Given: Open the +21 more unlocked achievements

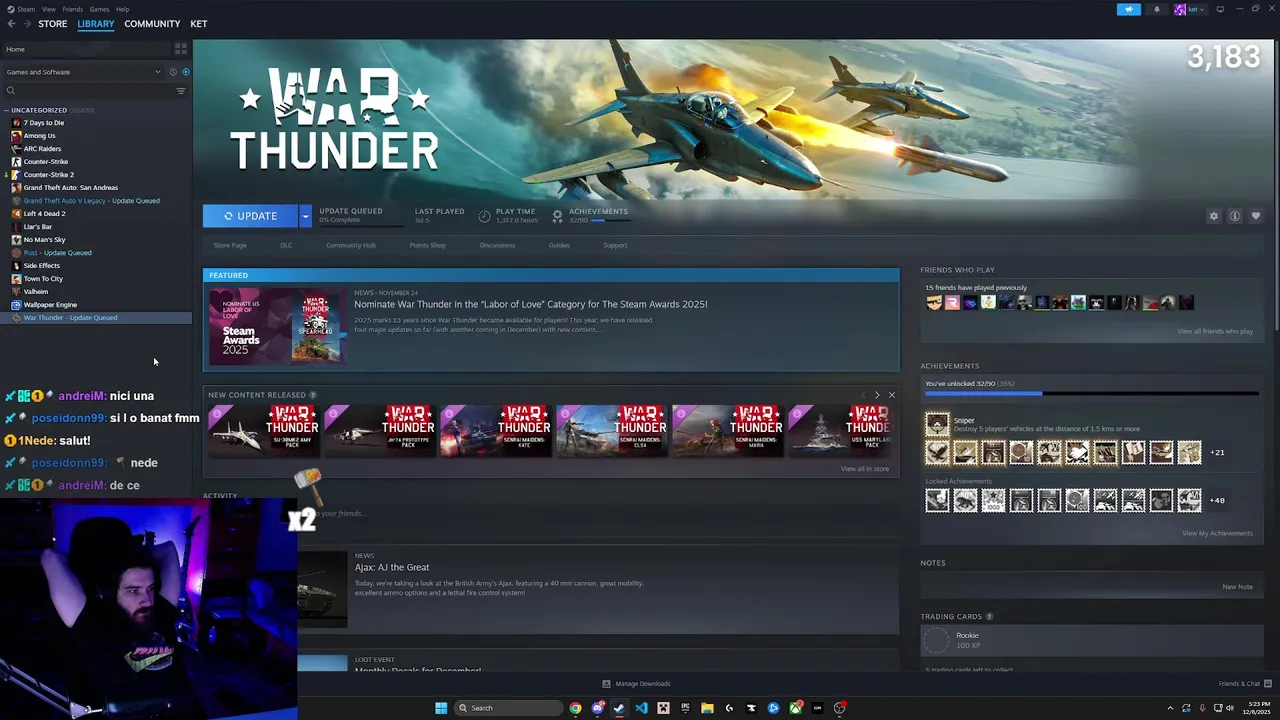Looking at the screenshot, I should pos(1217,452).
